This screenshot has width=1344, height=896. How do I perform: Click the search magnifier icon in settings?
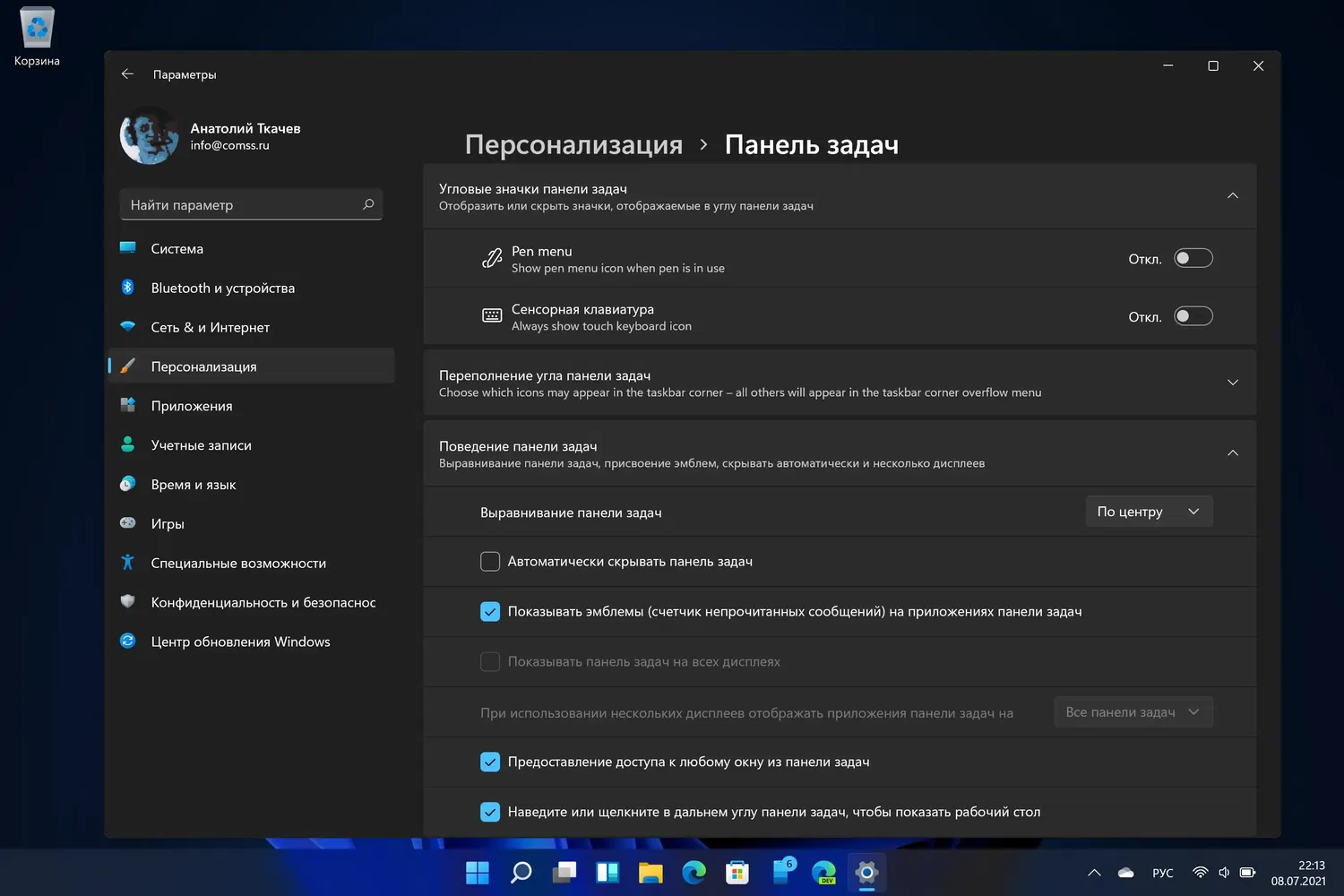[367, 205]
